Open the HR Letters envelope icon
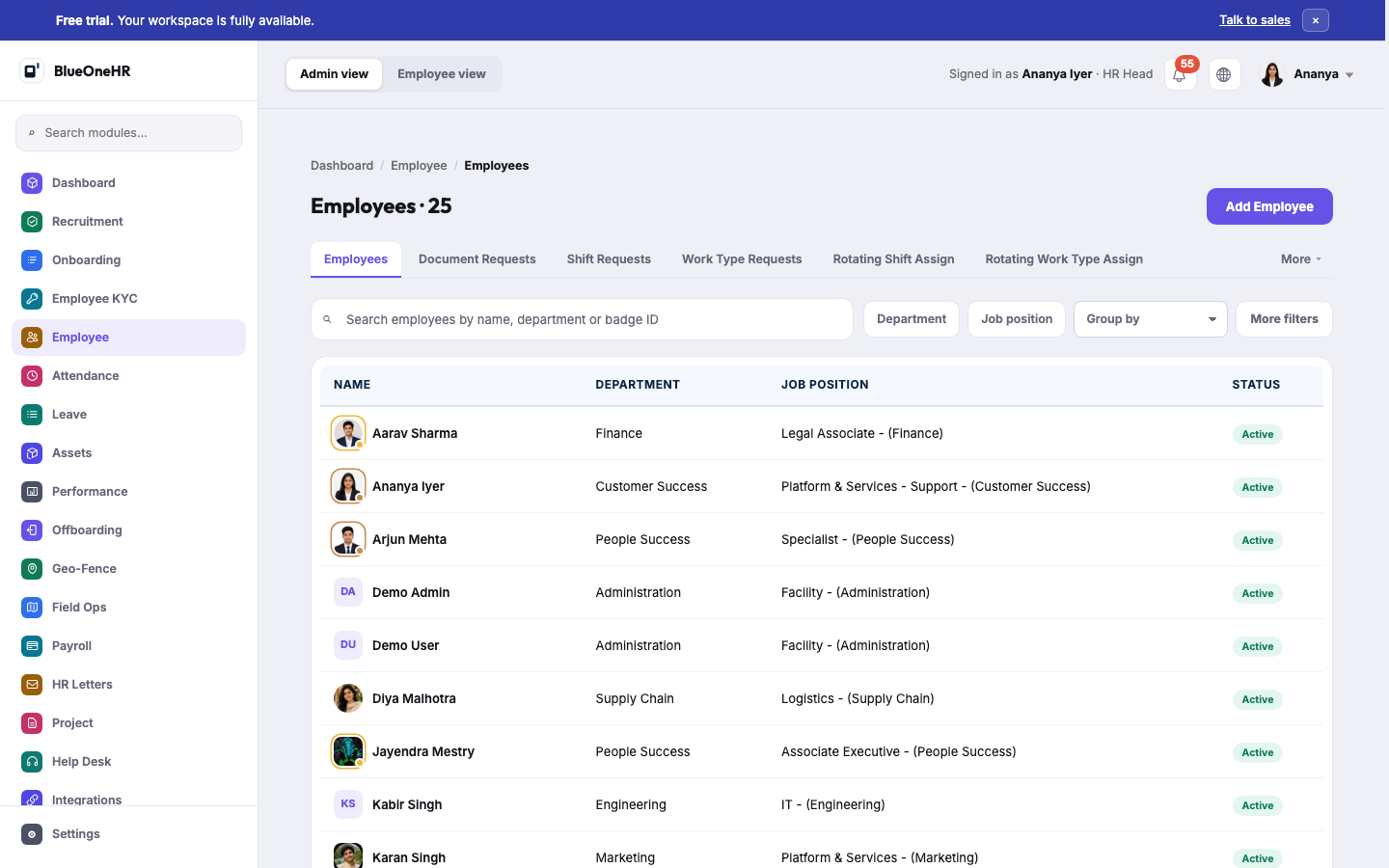 (x=32, y=684)
